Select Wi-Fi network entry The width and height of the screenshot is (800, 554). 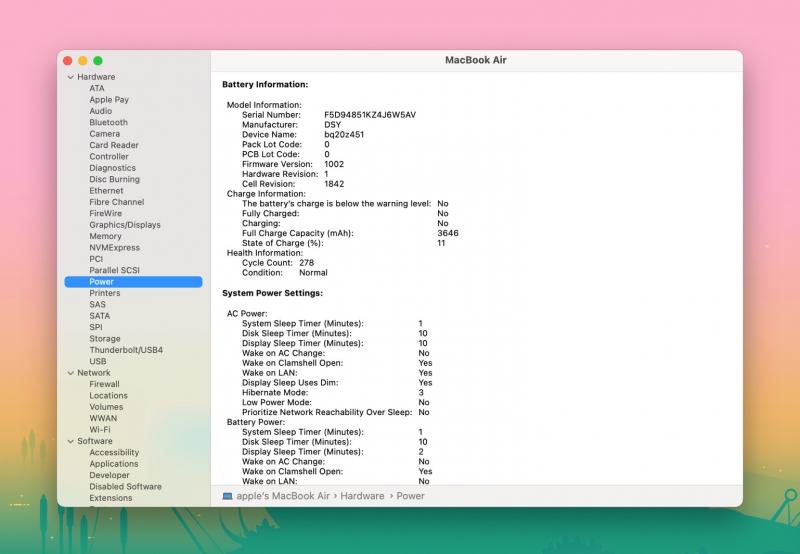tap(100, 430)
